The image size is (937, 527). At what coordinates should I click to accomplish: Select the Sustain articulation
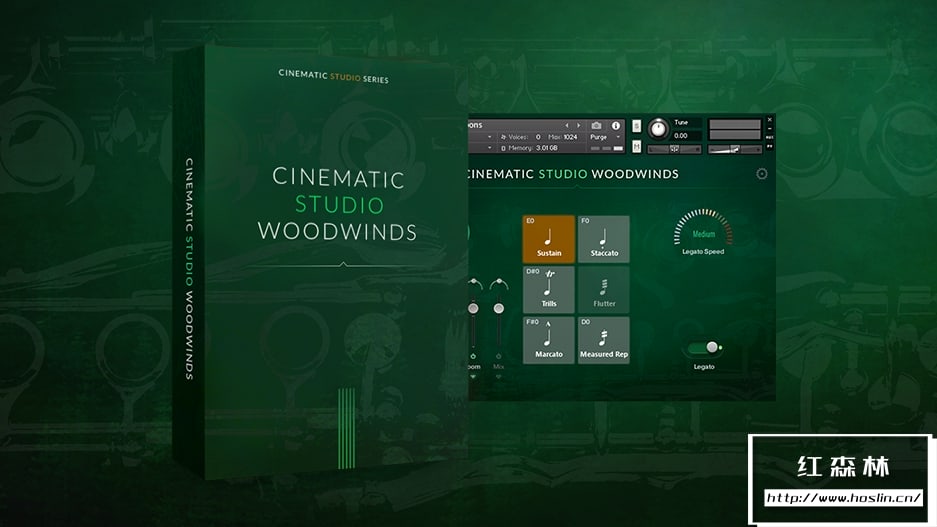tap(549, 239)
